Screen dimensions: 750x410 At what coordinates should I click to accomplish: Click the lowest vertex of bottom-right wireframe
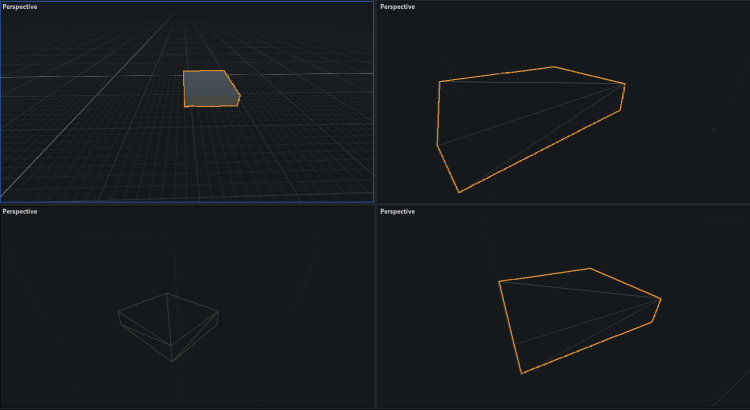click(521, 374)
